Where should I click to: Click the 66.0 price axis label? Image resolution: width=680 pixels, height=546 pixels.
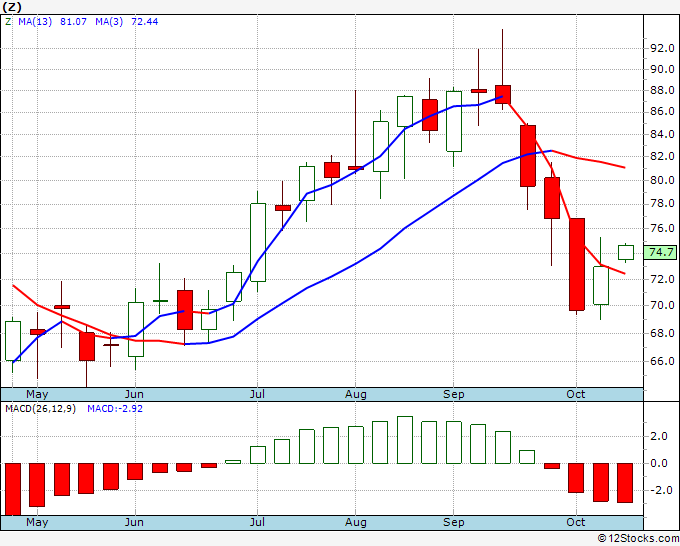pos(662,361)
